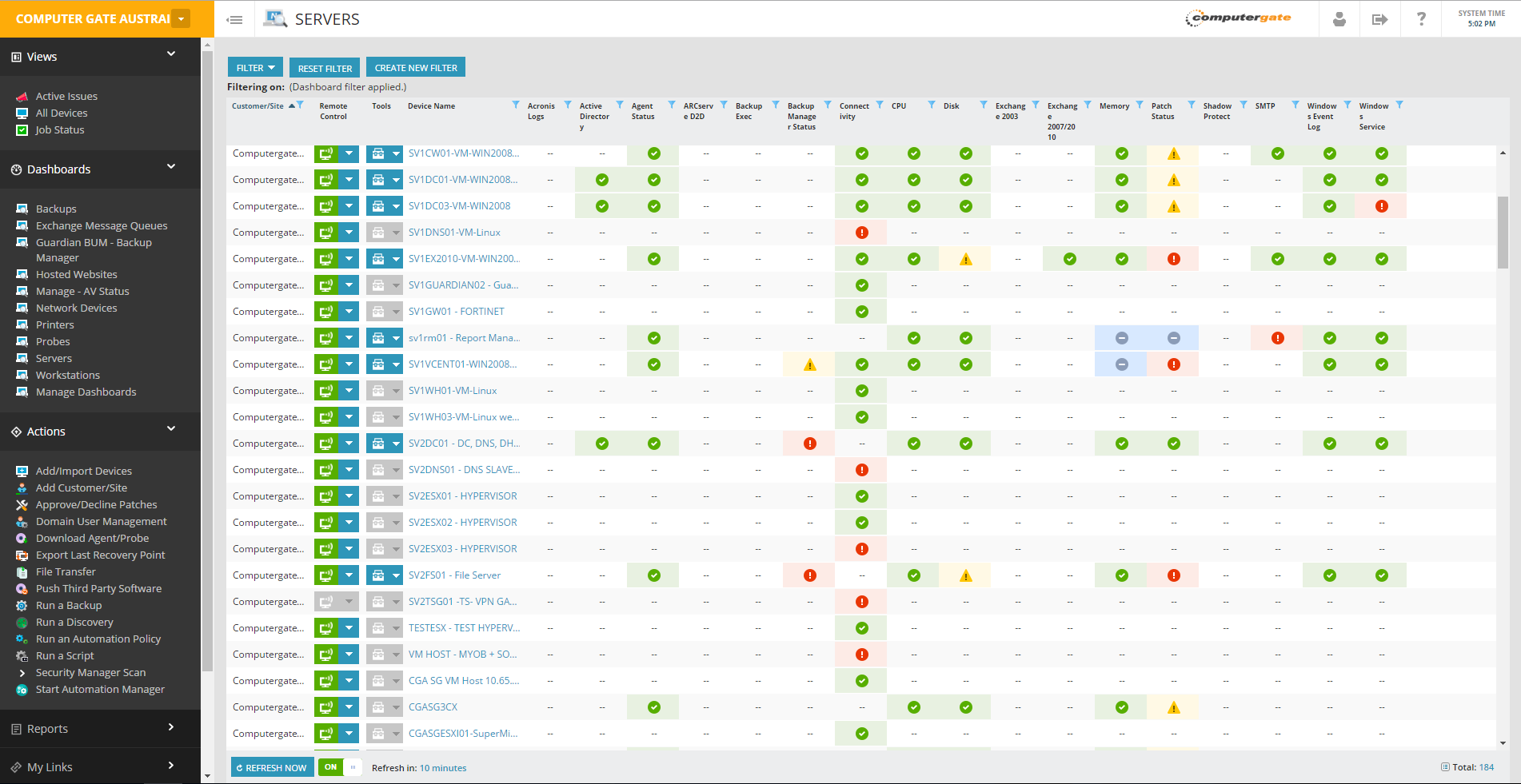The height and width of the screenshot is (784, 1521).
Task: Click the RESET FILTER button
Action: pos(325,68)
